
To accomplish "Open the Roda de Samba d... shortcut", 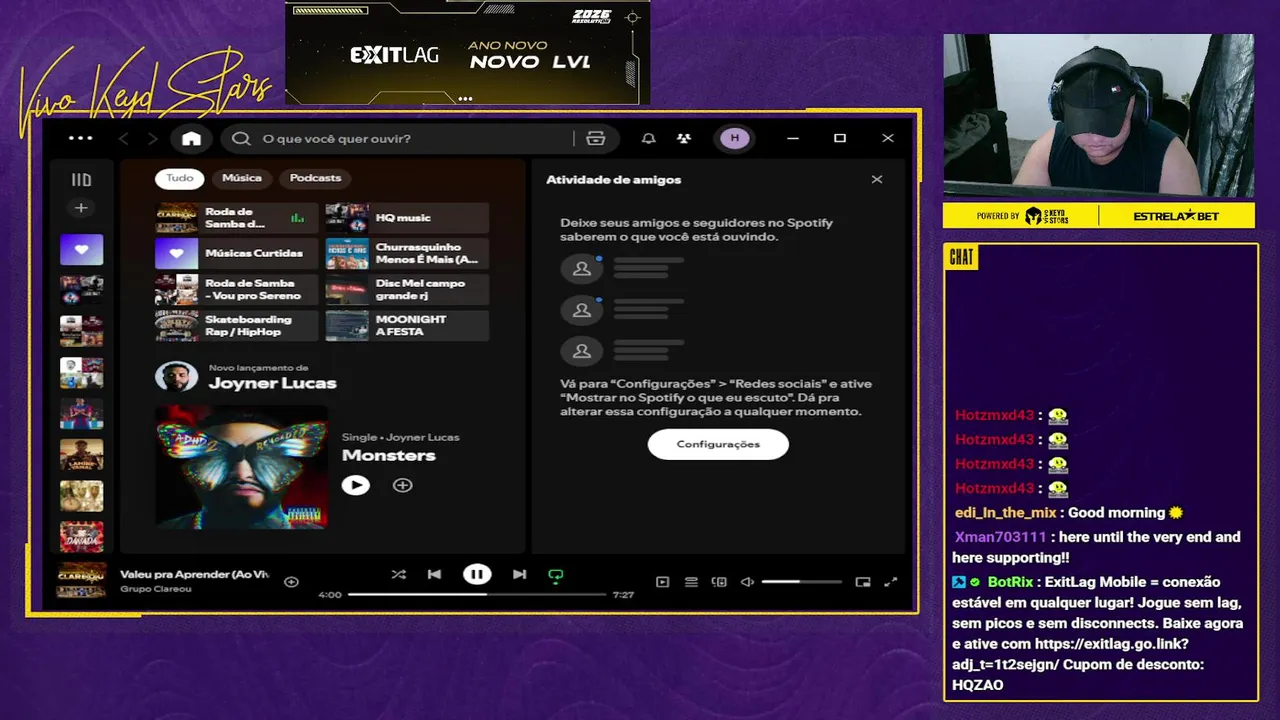I will [x=236, y=218].
